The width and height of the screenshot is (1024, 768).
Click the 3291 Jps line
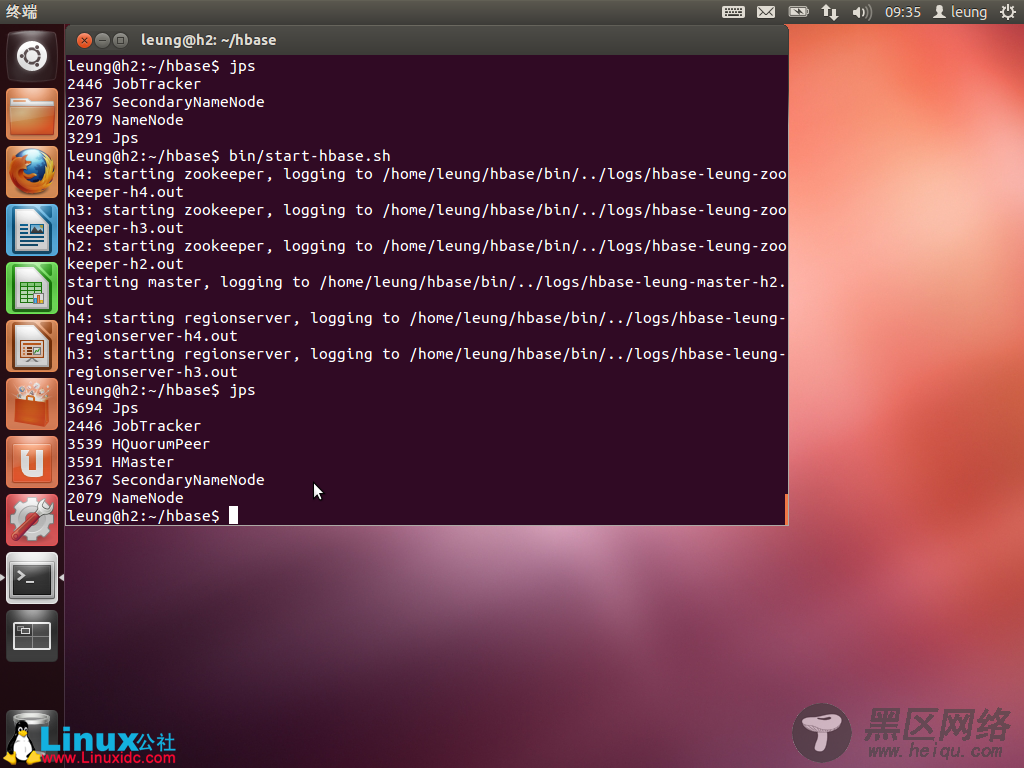coord(103,138)
